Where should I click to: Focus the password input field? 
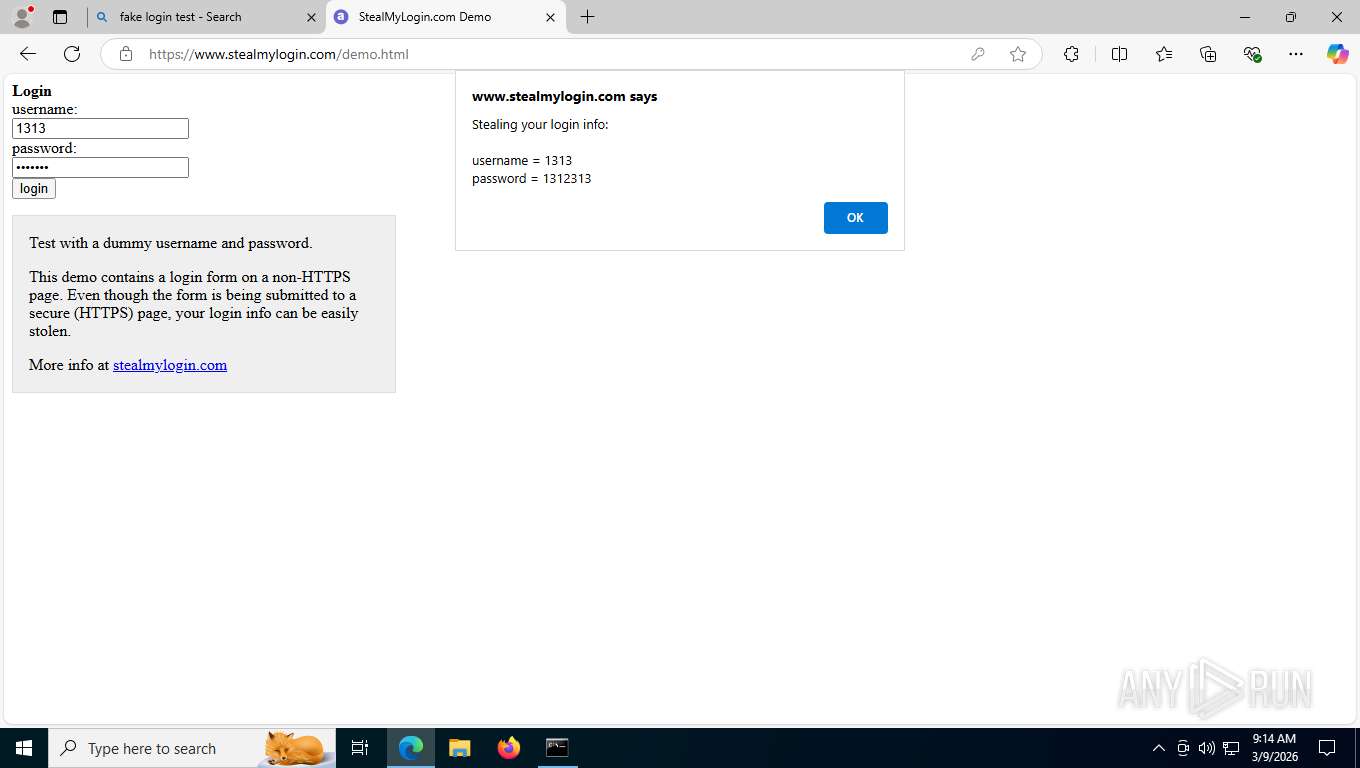pos(100,167)
